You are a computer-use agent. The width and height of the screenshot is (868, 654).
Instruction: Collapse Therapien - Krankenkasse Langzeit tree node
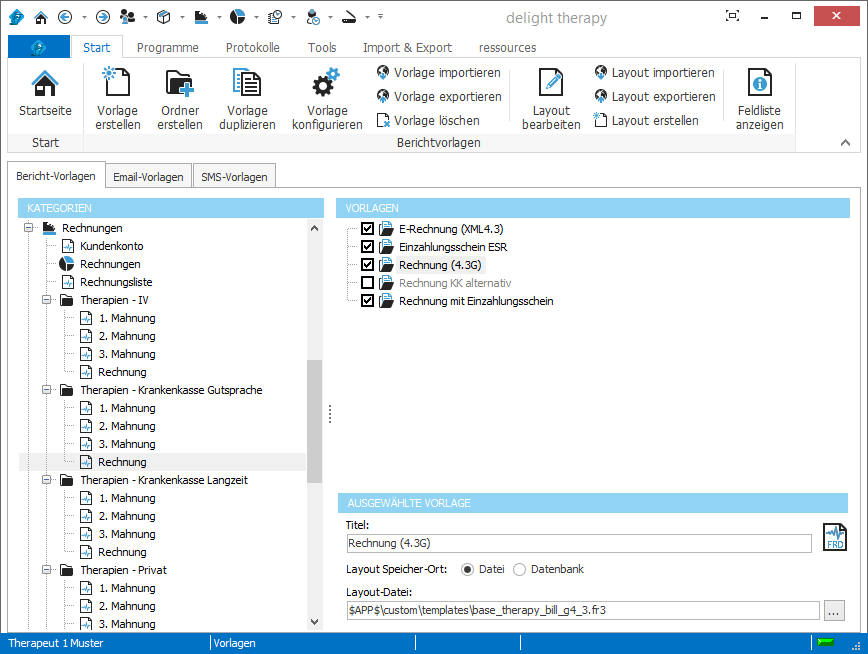click(47, 480)
